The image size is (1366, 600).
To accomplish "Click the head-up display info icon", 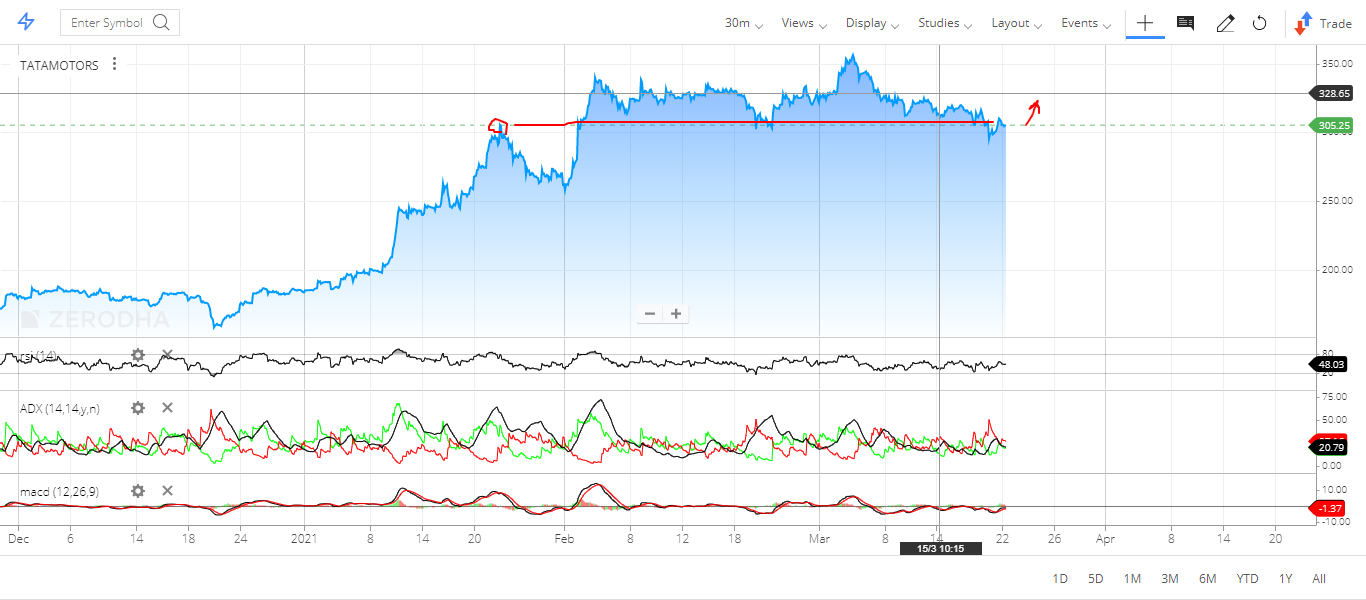I will coord(1185,22).
